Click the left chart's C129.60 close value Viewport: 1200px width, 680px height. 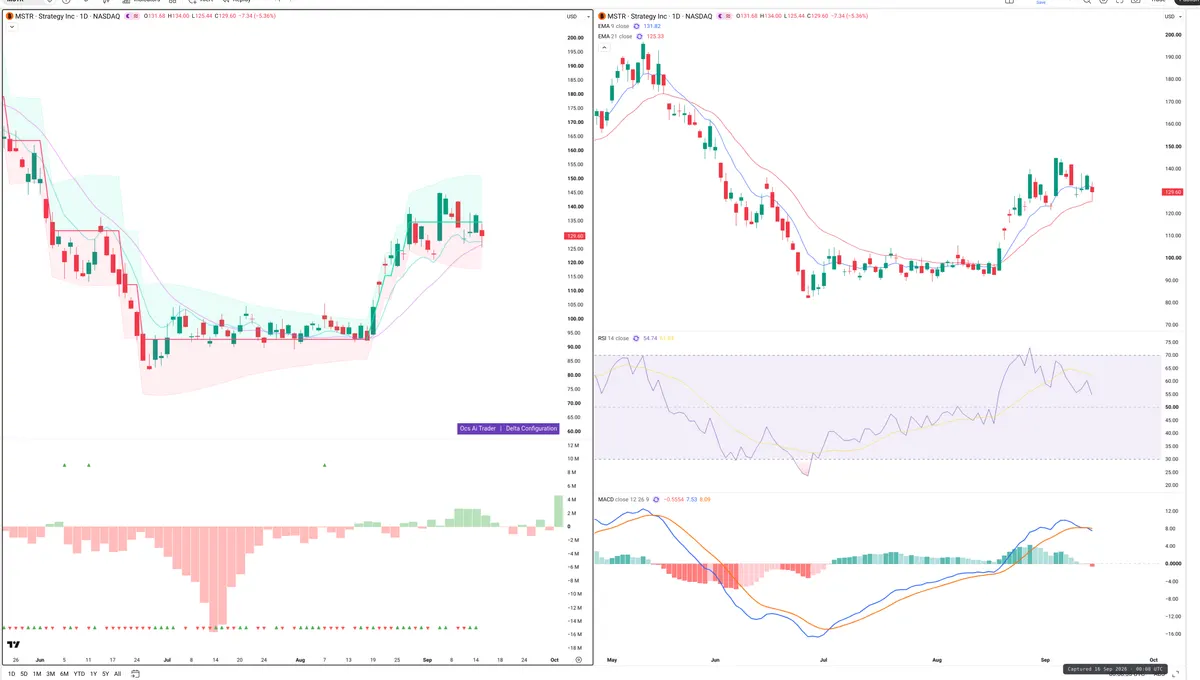[x=225, y=16]
